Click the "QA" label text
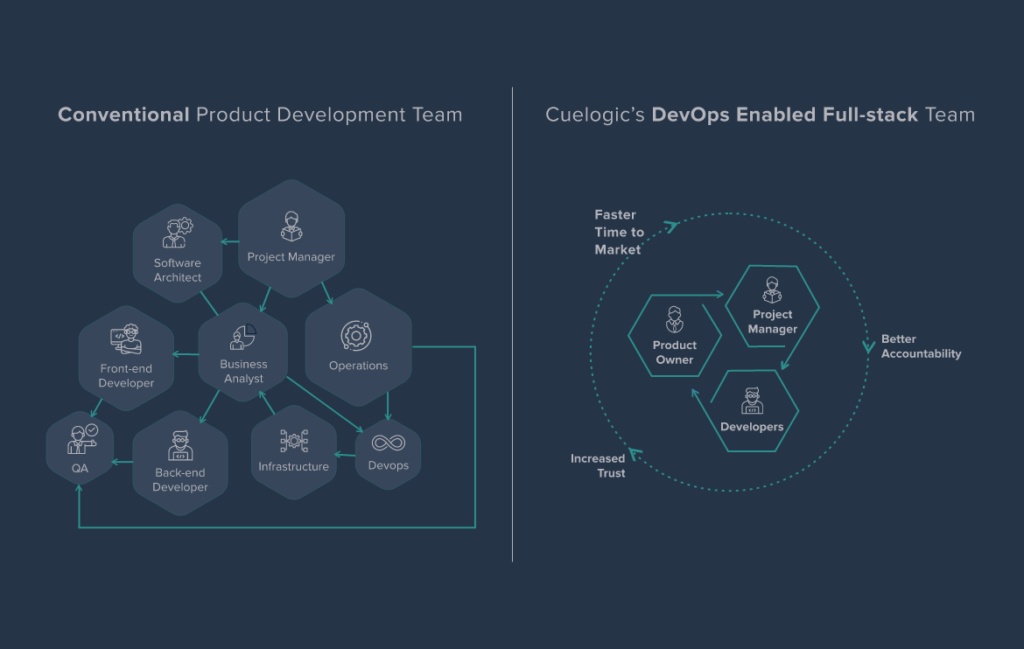Viewport: 1024px width, 649px height. (x=80, y=468)
